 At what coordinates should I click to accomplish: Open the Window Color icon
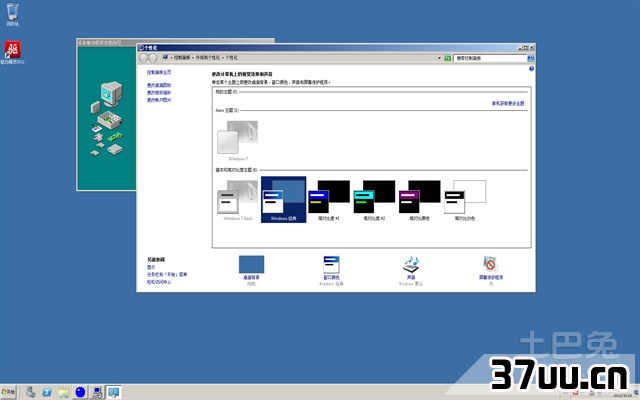pos(331,264)
